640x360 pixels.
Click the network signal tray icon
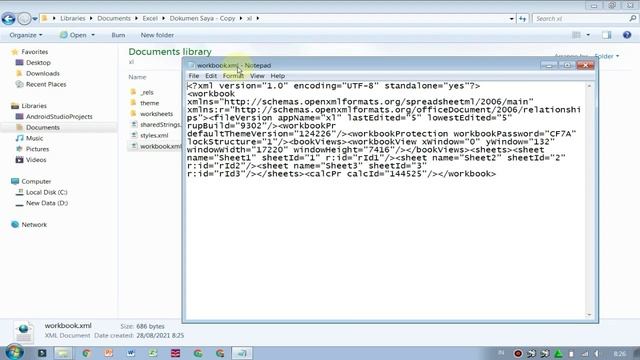pos(585,353)
